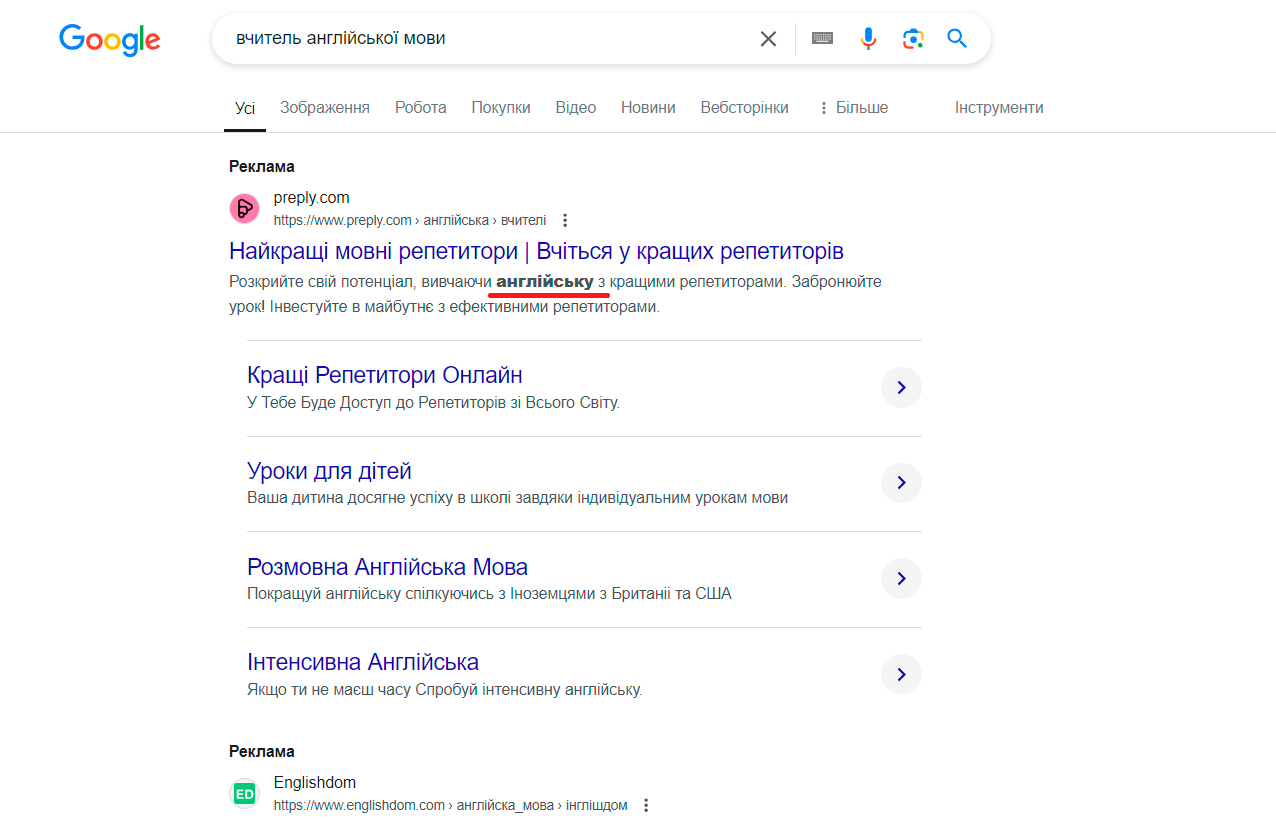Click the Englishdom green ED favicon

coord(244,794)
